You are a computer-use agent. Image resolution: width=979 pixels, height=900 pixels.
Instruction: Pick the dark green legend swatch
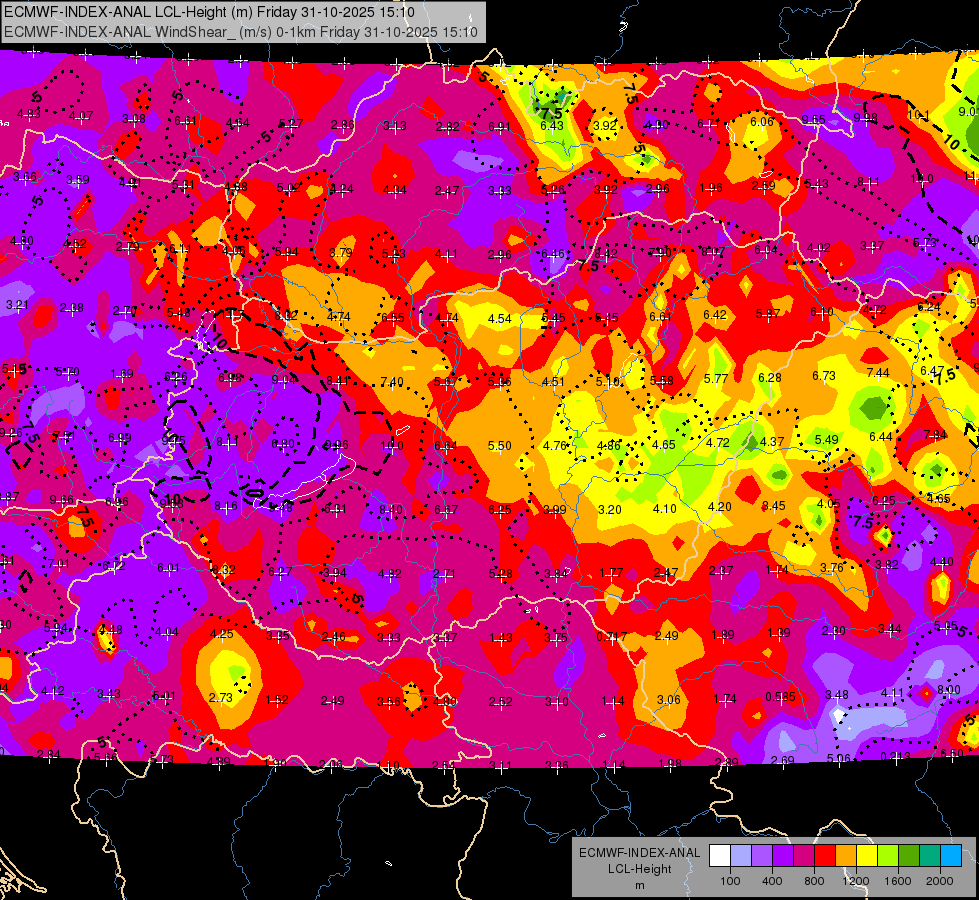click(909, 856)
